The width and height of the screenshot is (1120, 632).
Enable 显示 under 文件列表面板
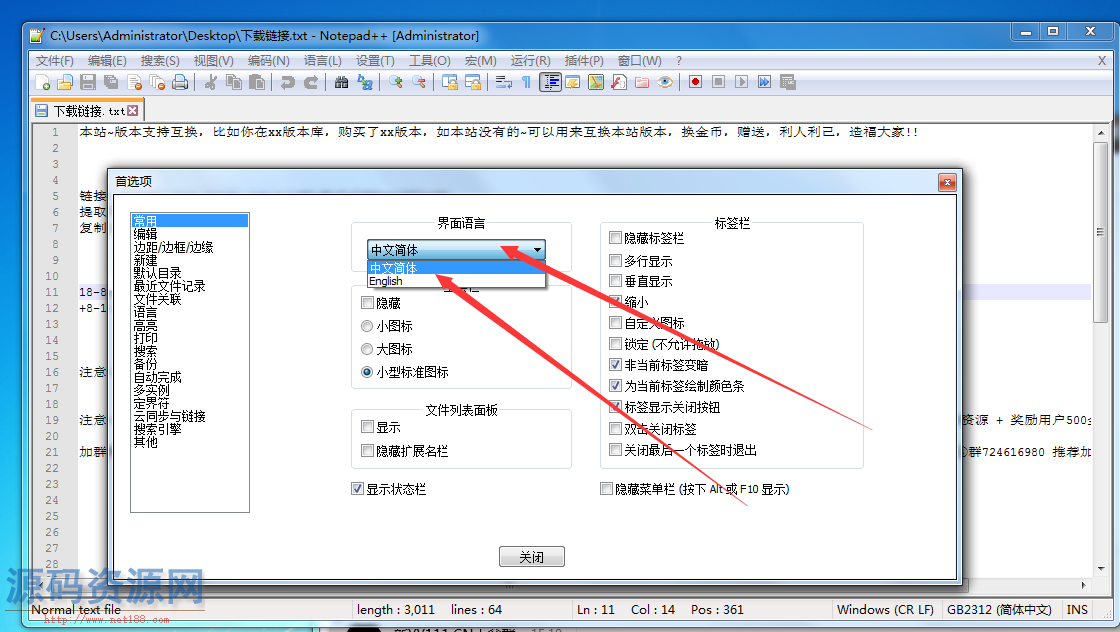367,427
